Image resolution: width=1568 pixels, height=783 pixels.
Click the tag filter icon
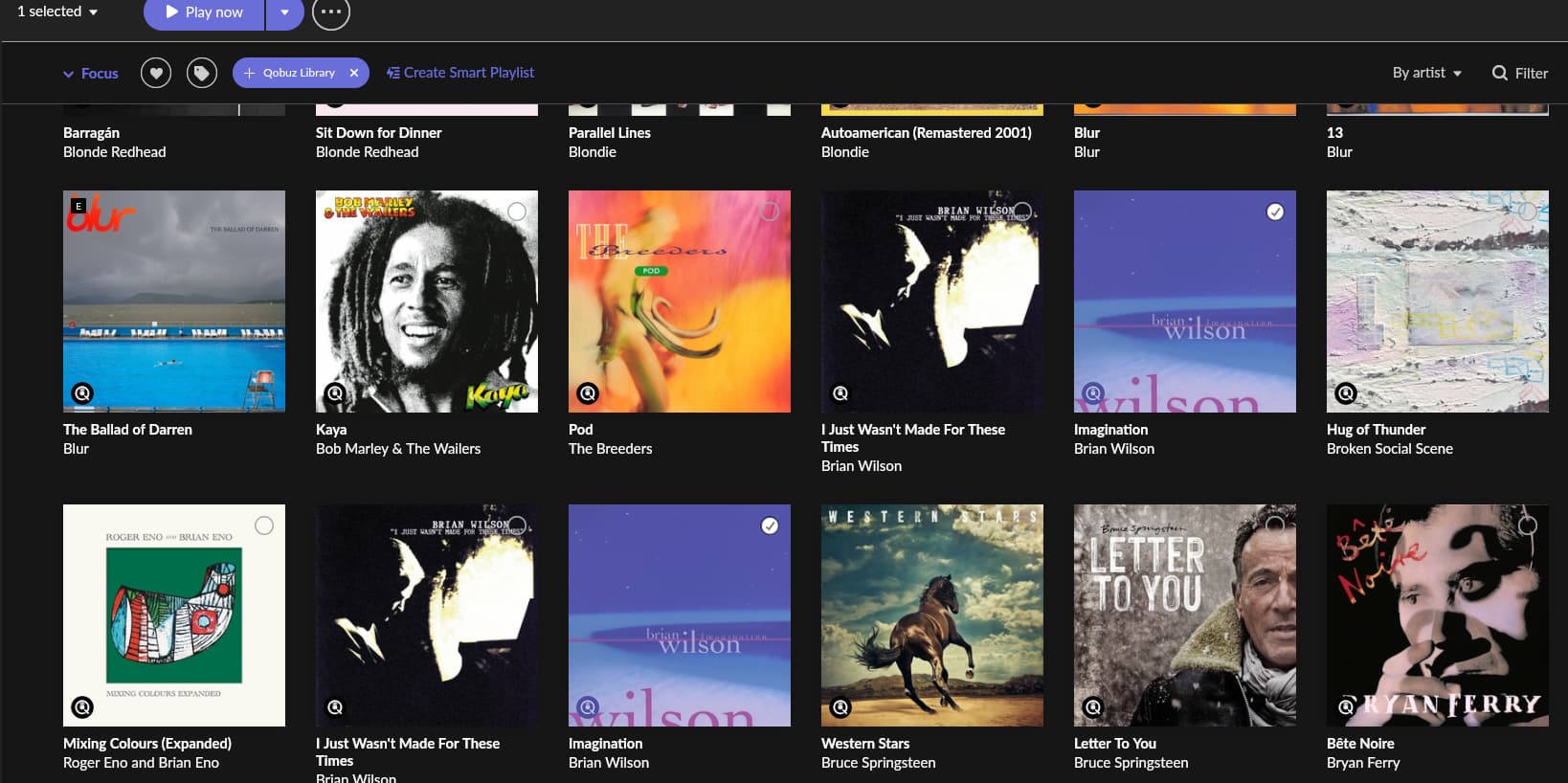202,73
